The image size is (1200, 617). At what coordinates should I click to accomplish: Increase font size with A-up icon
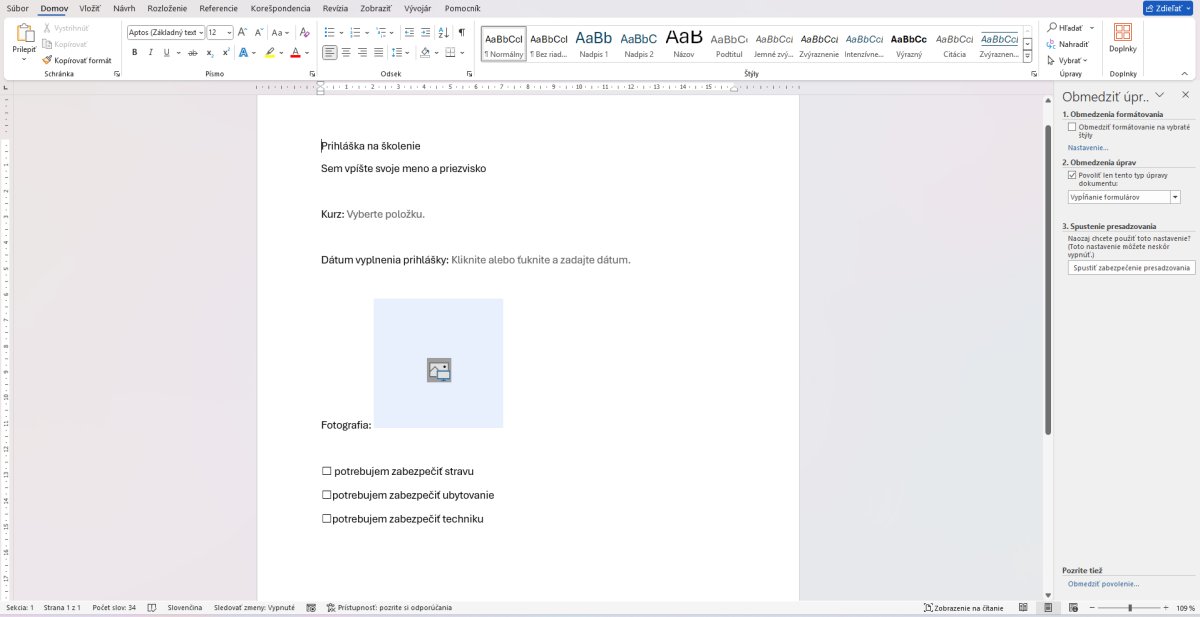(x=242, y=32)
